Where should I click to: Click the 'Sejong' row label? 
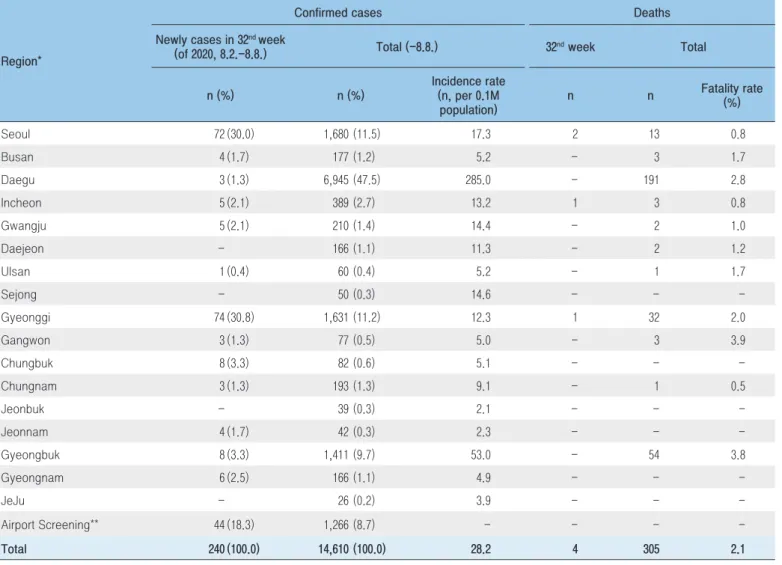[18, 295]
